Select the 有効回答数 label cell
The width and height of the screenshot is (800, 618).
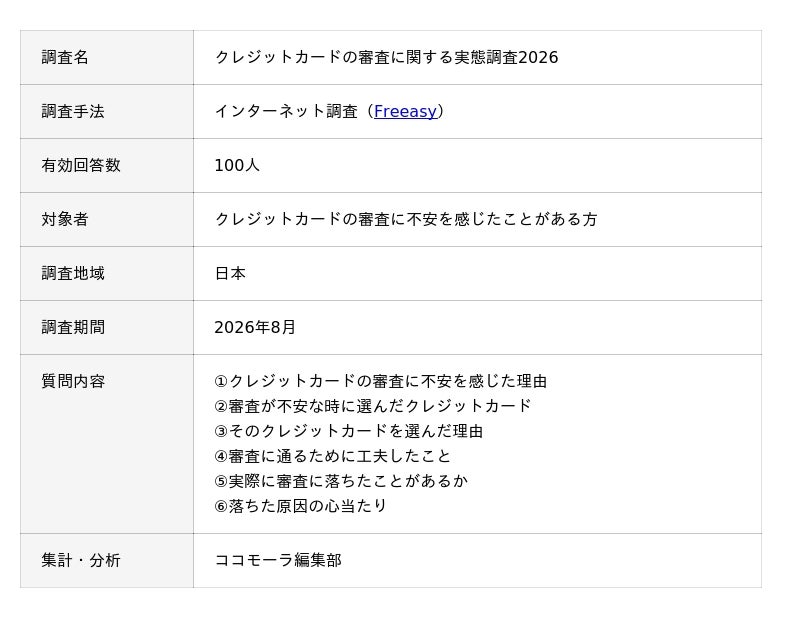(107, 165)
